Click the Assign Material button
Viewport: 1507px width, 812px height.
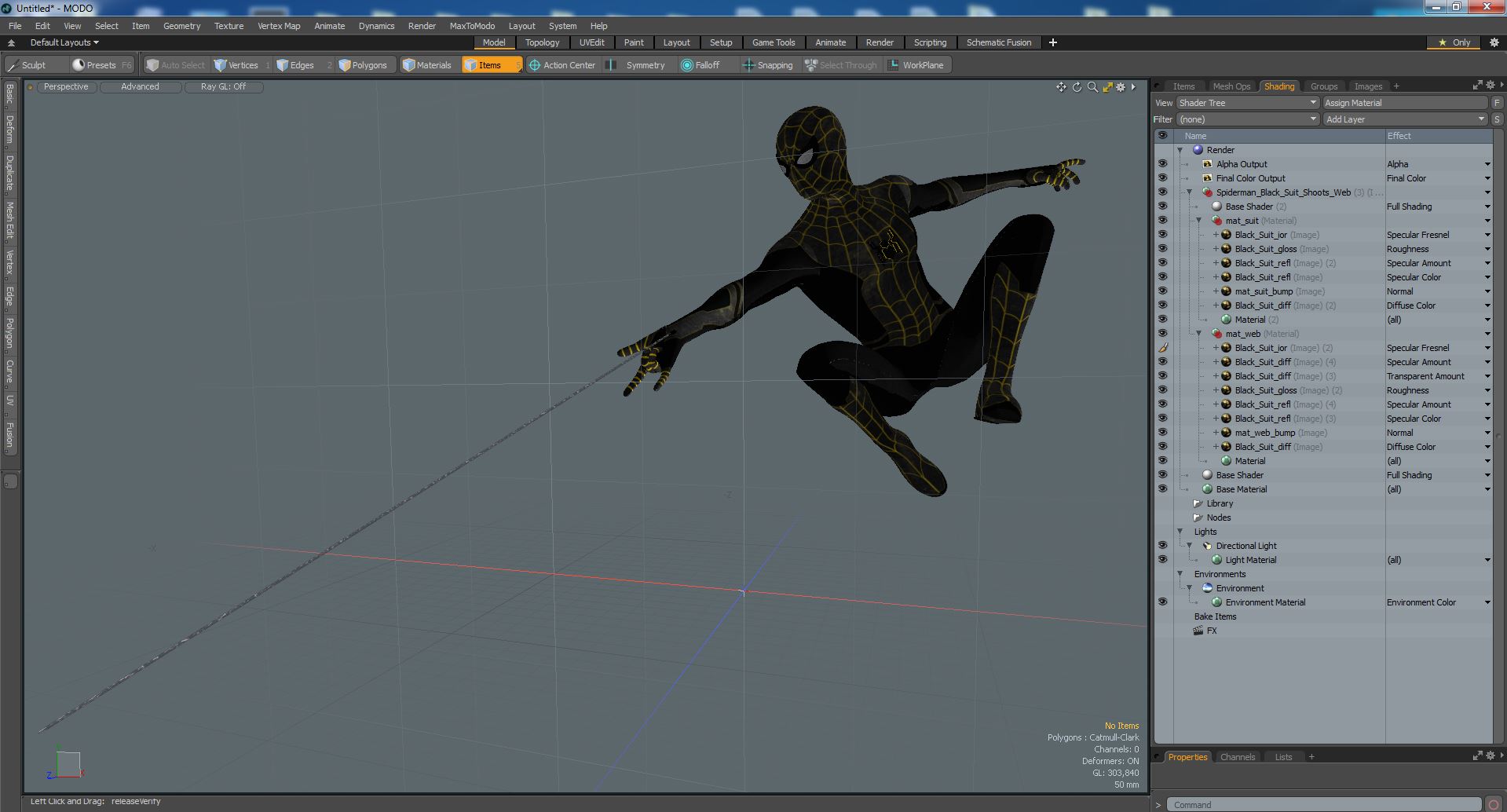(1405, 103)
